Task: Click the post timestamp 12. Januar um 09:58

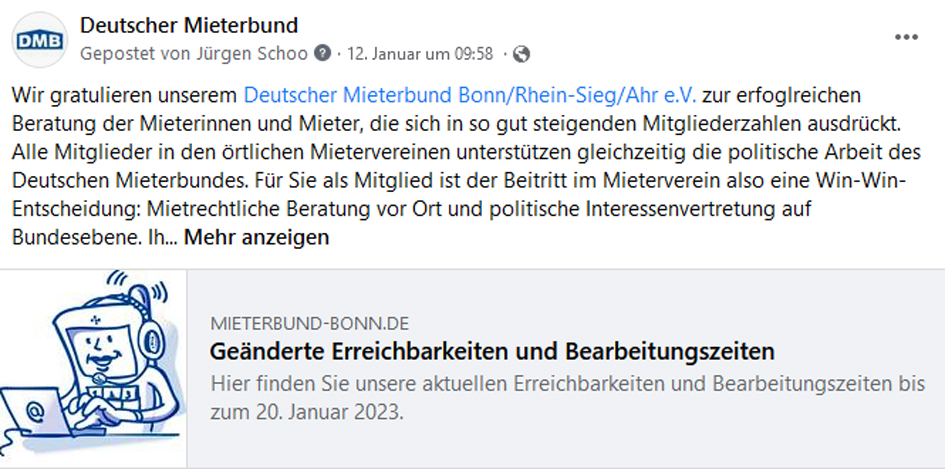Action: pyautogui.click(x=419, y=53)
